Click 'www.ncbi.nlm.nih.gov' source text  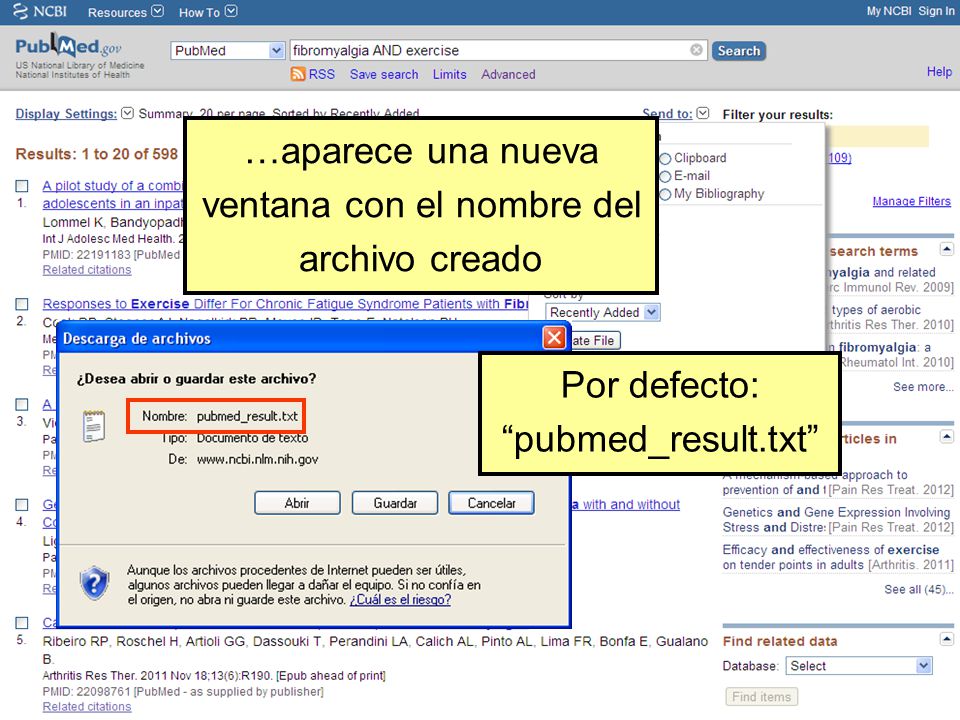pyautogui.click(x=257, y=459)
